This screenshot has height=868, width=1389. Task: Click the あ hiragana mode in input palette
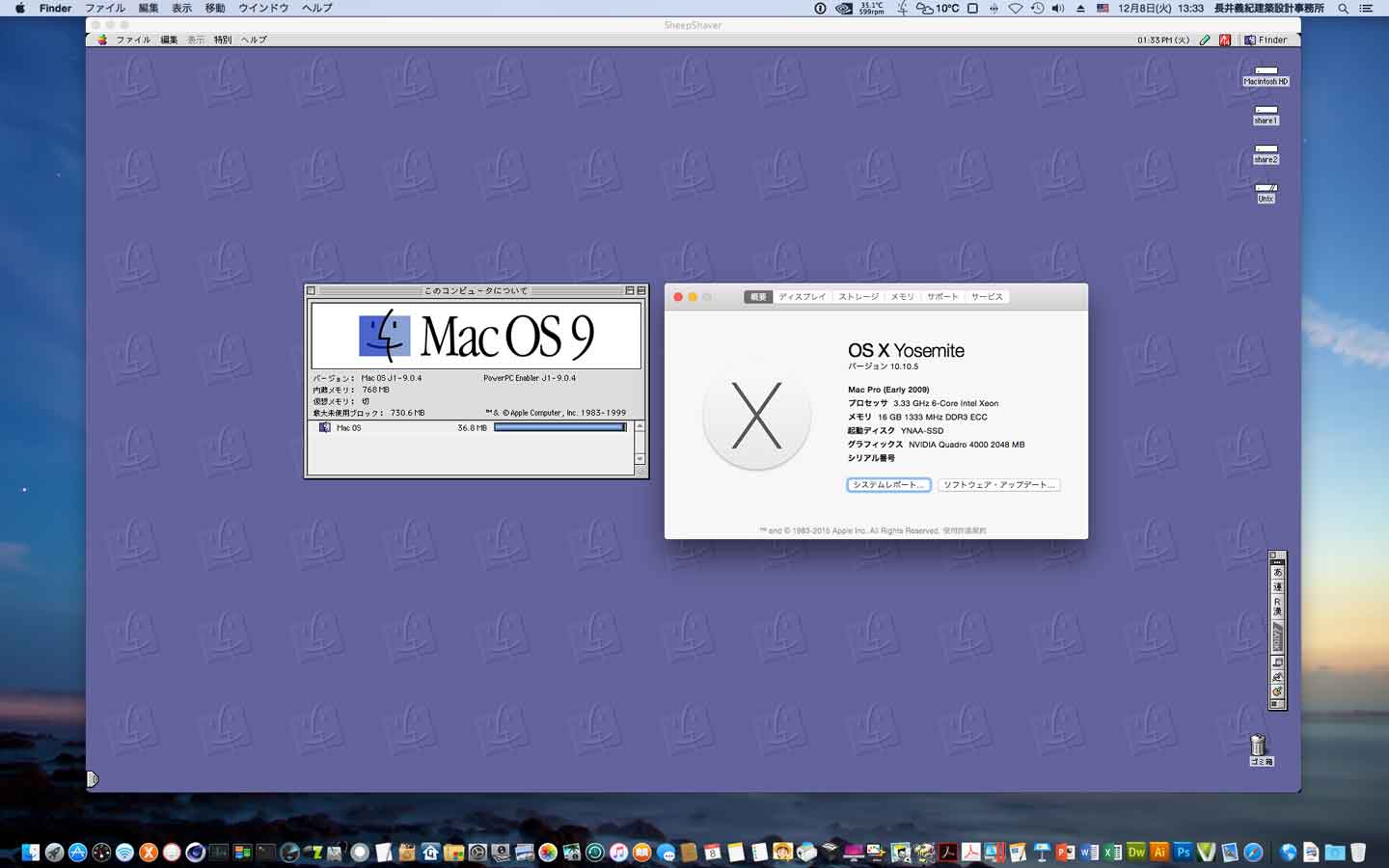point(1278,572)
